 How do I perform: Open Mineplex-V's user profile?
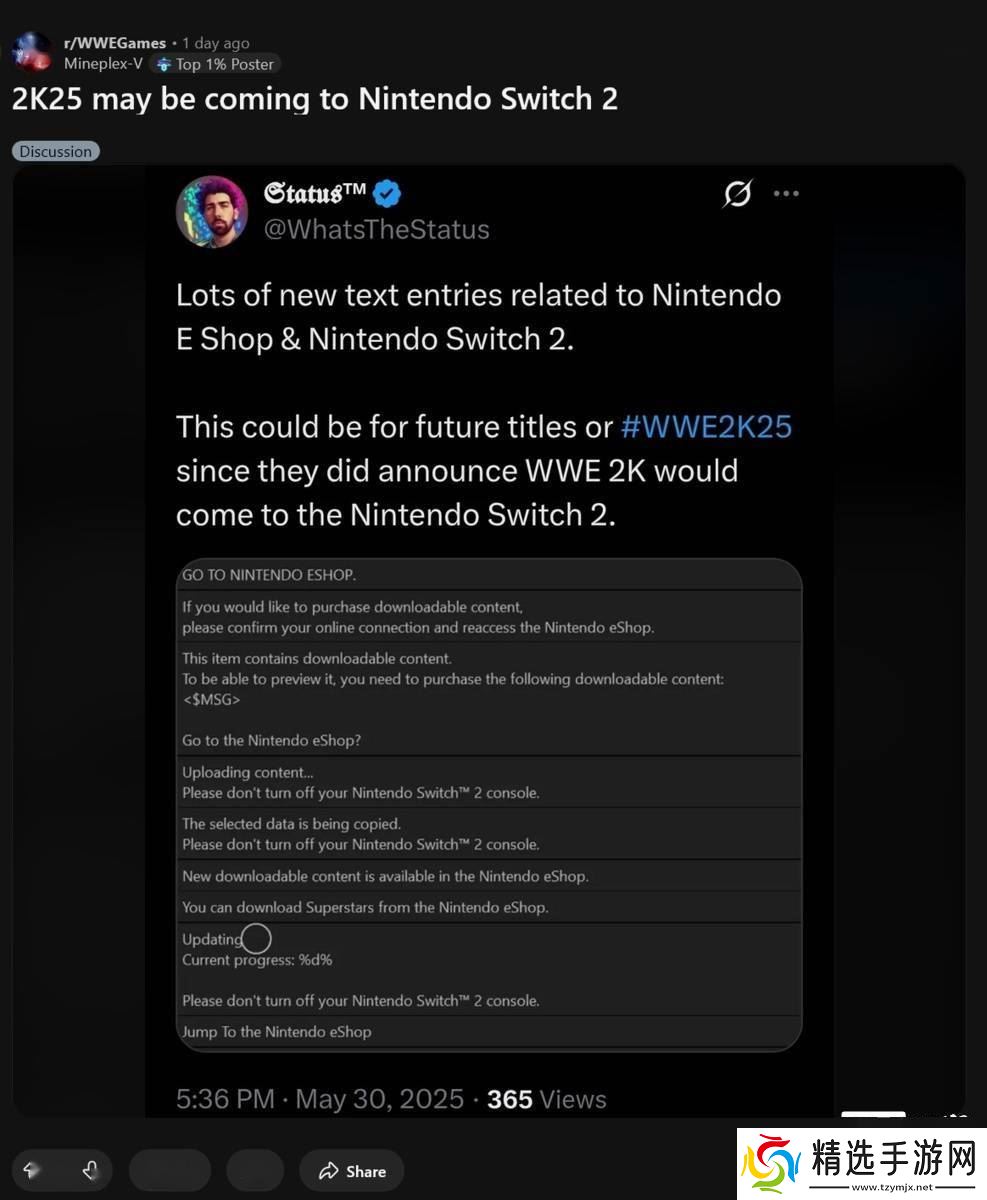(x=102, y=64)
